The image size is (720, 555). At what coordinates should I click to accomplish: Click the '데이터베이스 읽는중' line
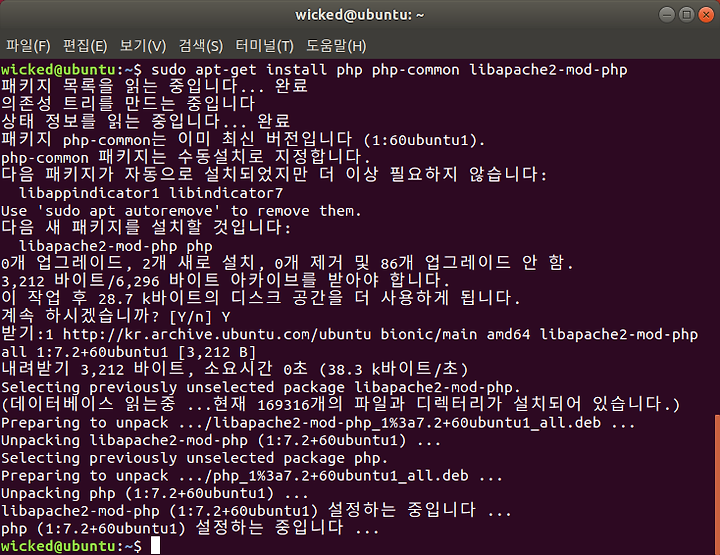340,405
